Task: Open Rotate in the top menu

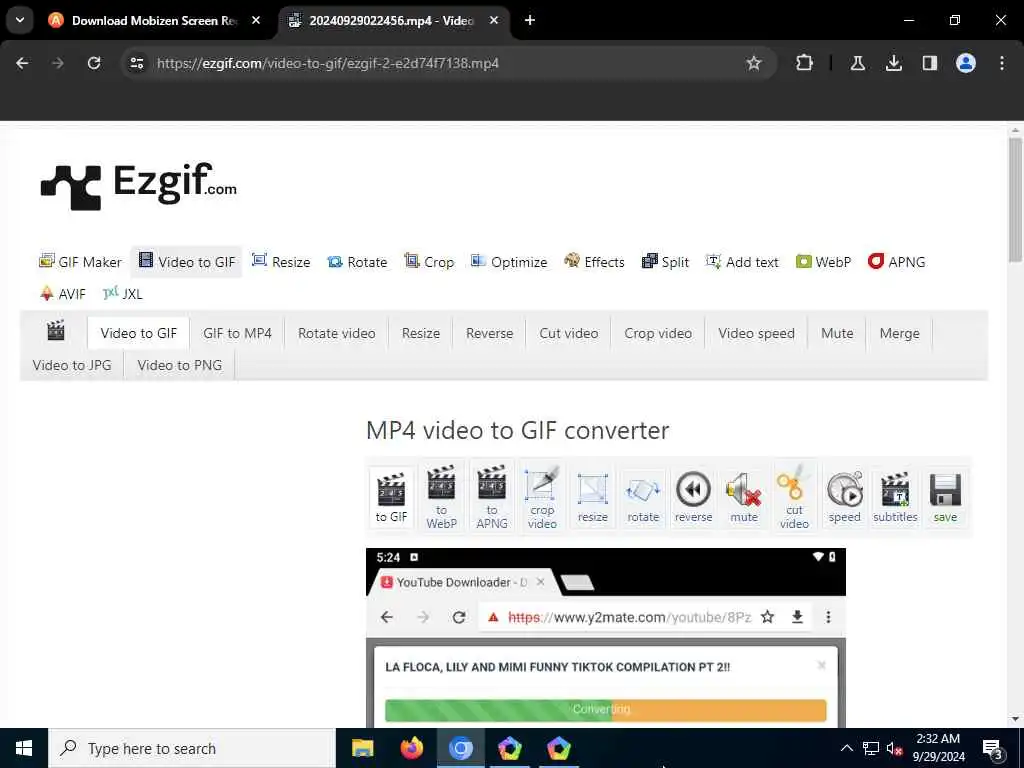Action: (x=357, y=262)
